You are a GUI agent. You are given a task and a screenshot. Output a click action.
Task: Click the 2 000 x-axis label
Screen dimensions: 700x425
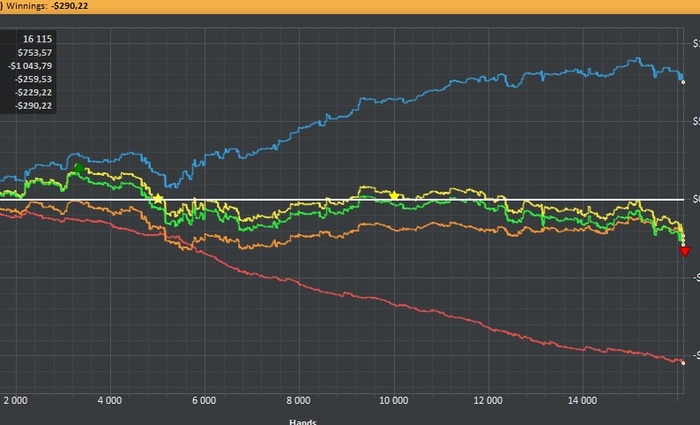(15, 400)
